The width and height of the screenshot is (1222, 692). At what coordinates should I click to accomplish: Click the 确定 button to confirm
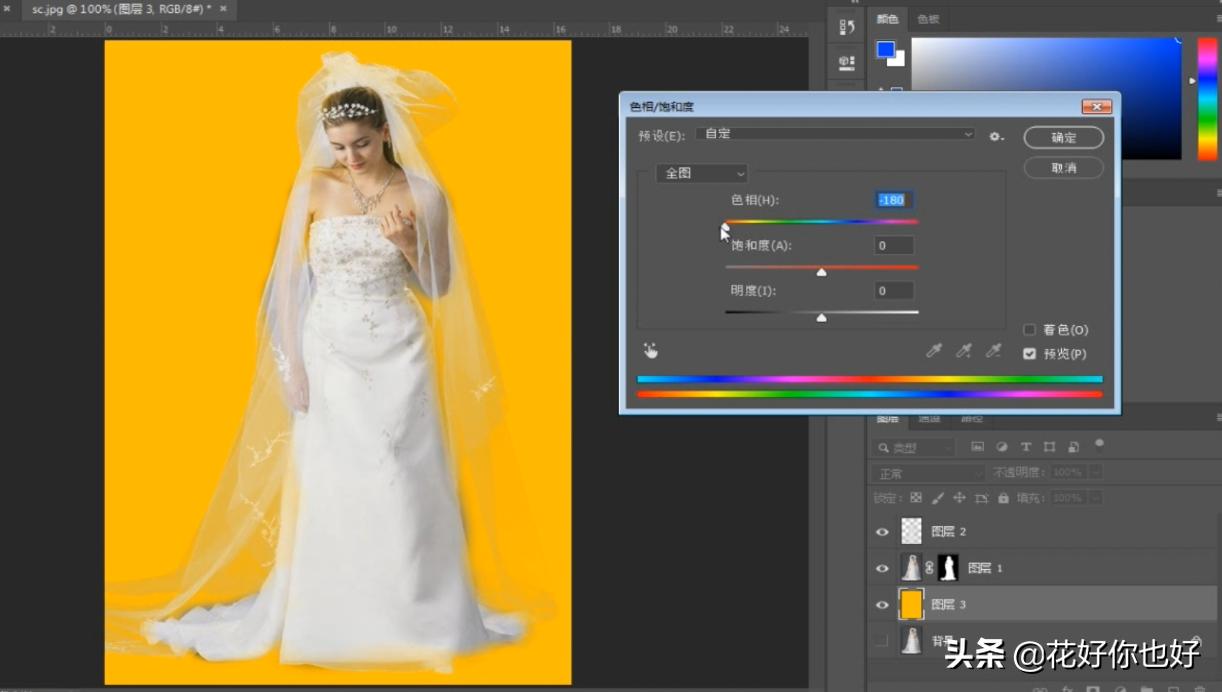[1063, 138]
